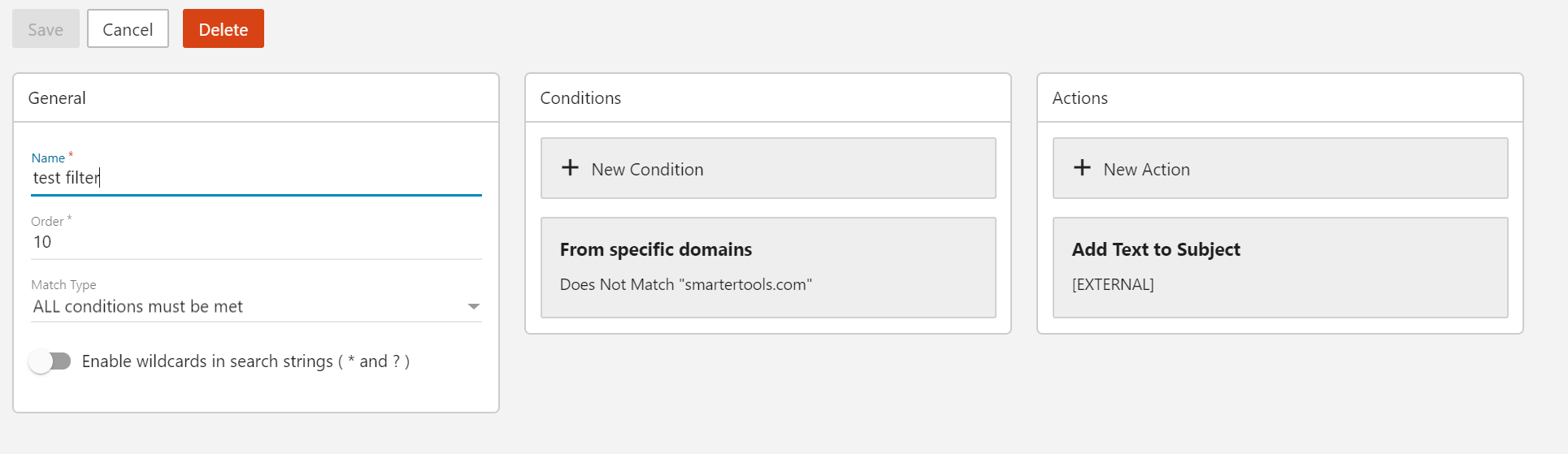Delete this filter with the red button
Screen dimensions: 1568x454
223,29
